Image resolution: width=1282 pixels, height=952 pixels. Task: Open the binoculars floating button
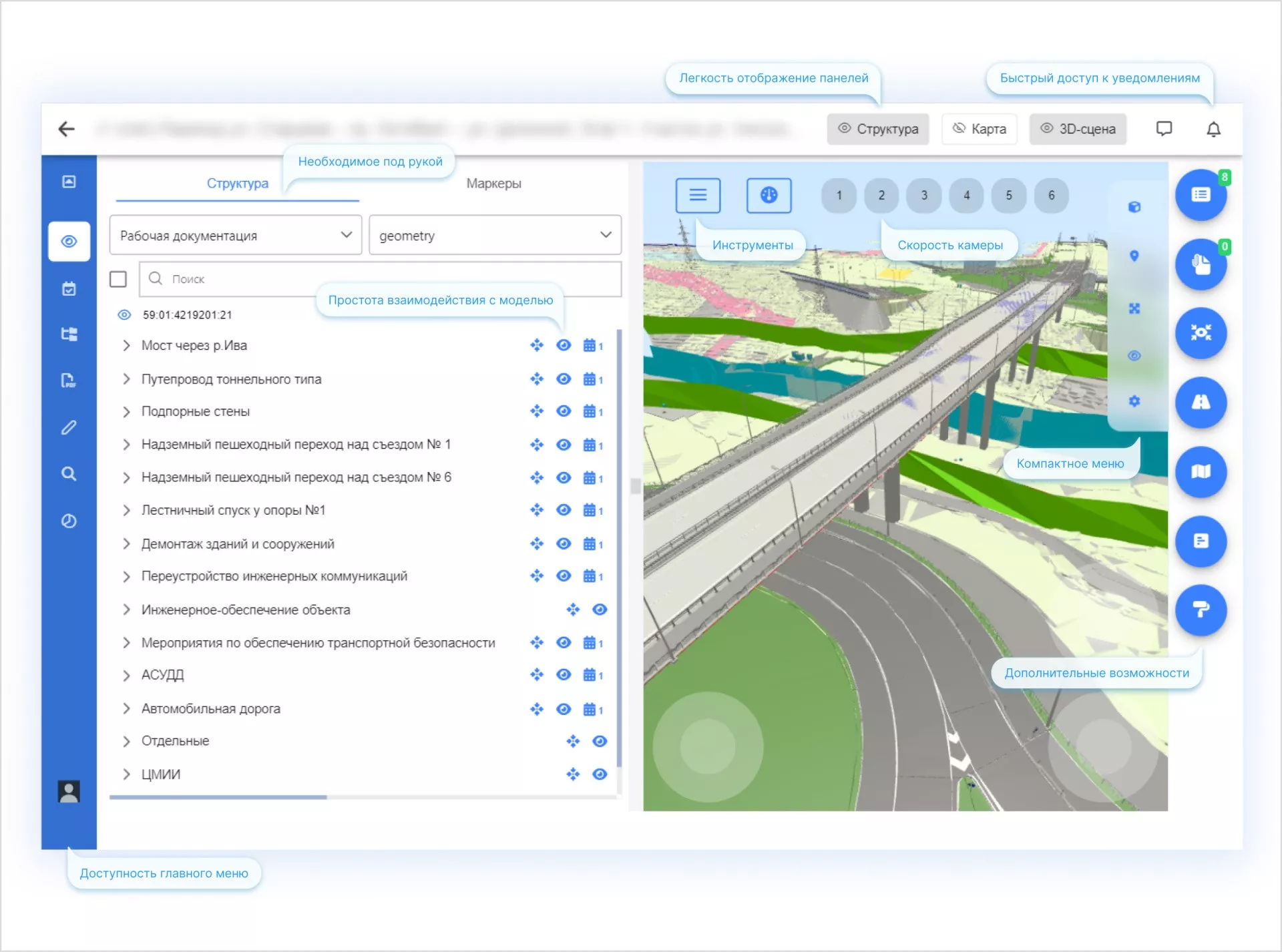point(1200,402)
